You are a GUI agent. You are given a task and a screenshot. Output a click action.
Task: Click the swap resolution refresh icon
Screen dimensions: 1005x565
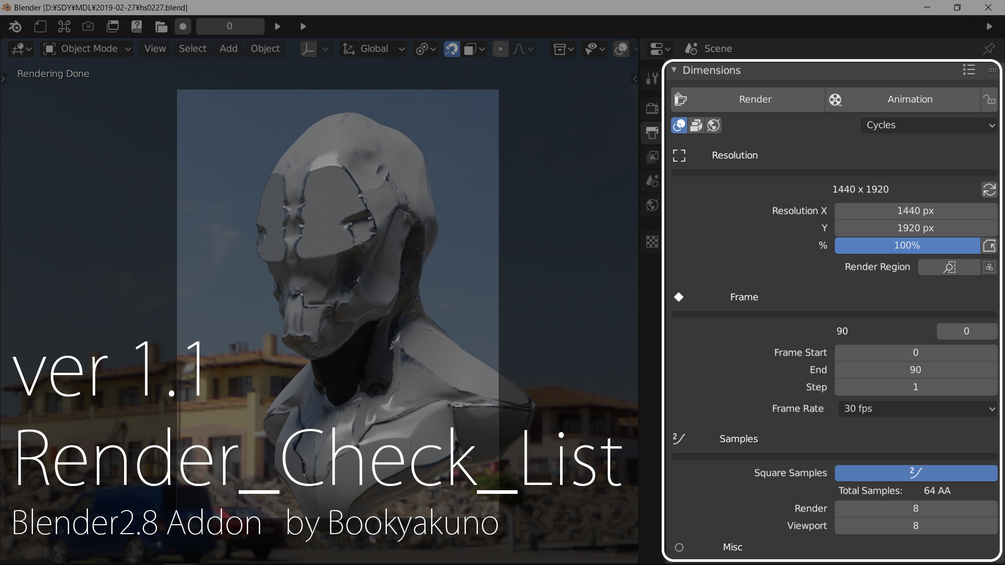(x=989, y=190)
